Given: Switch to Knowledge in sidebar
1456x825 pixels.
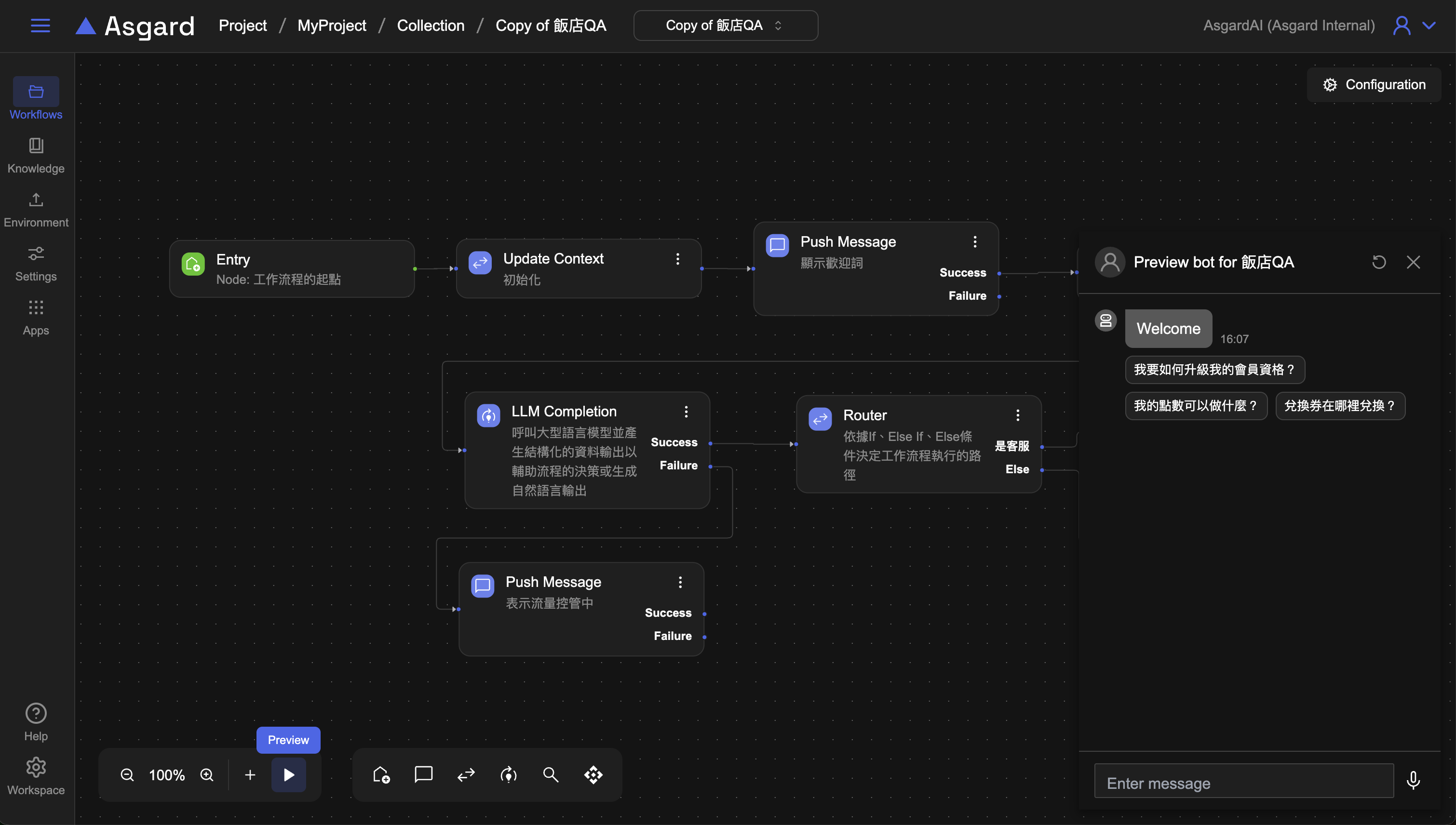Looking at the screenshot, I should pos(36,155).
